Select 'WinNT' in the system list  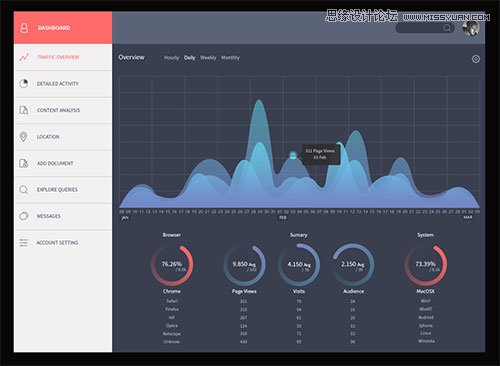coord(426,309)
